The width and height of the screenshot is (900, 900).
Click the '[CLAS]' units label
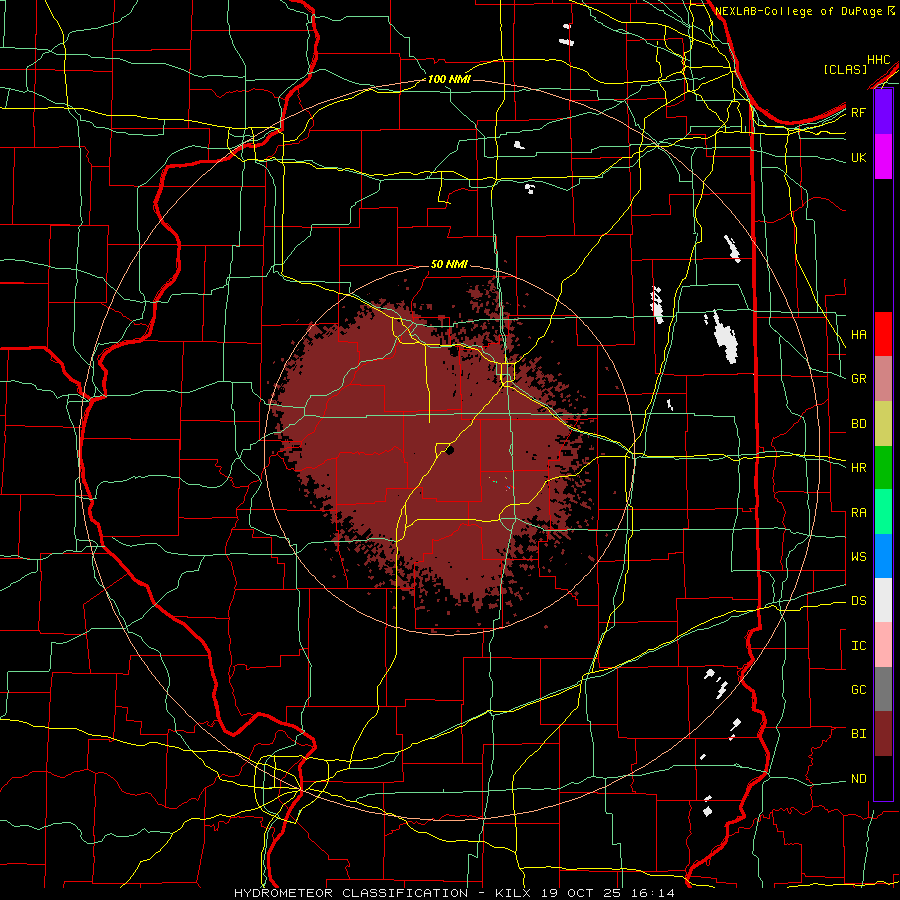[x=845, y=69]
